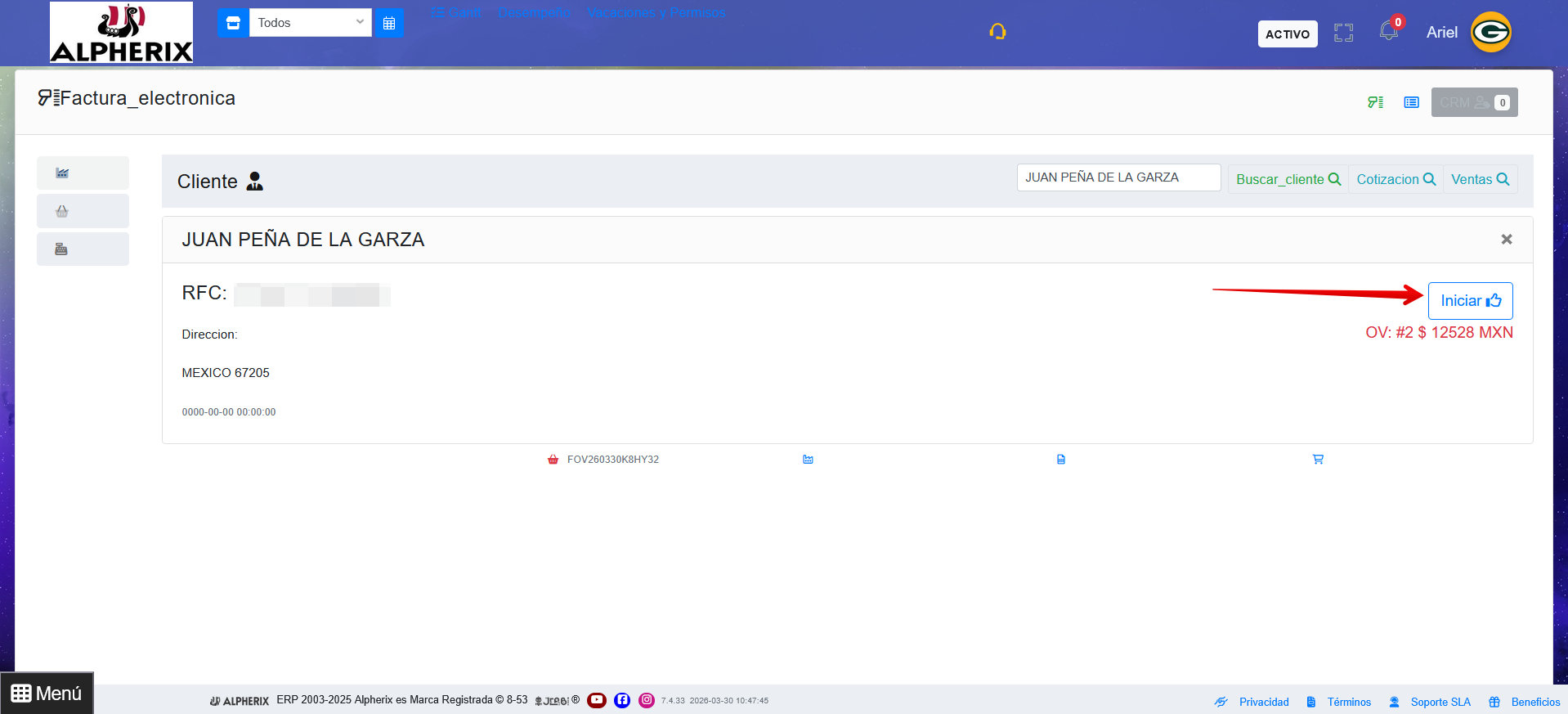Click the factory chart sidebar icon

click(62, 173)
